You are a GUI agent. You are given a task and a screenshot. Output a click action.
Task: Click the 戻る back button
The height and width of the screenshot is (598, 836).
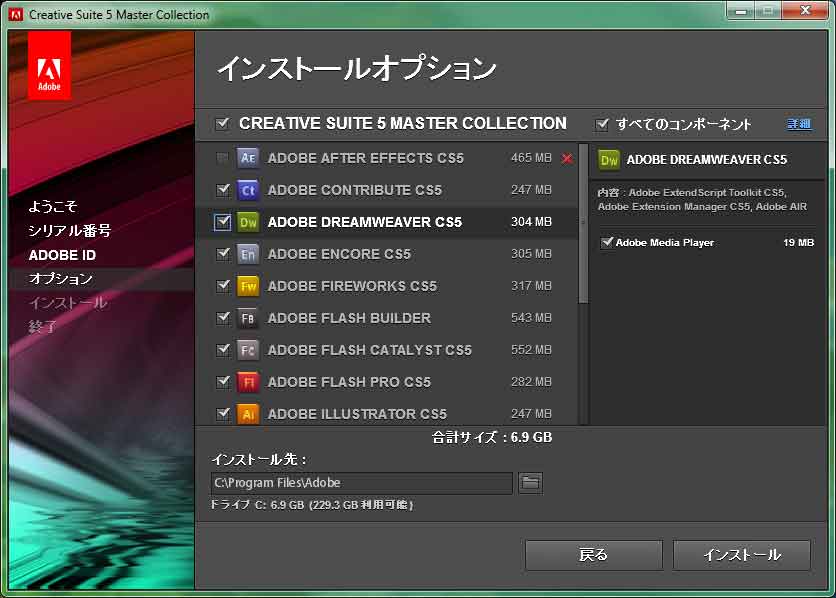point(593,555)
